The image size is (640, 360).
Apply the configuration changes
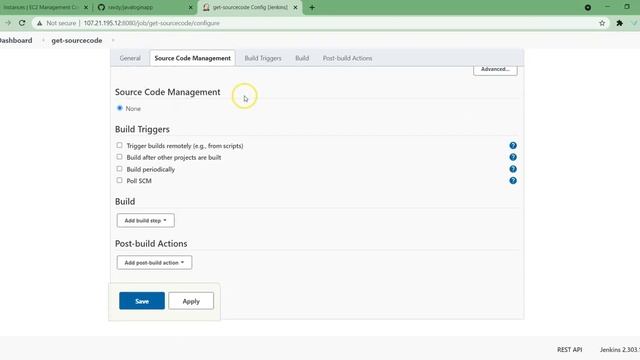coord(191,301)
